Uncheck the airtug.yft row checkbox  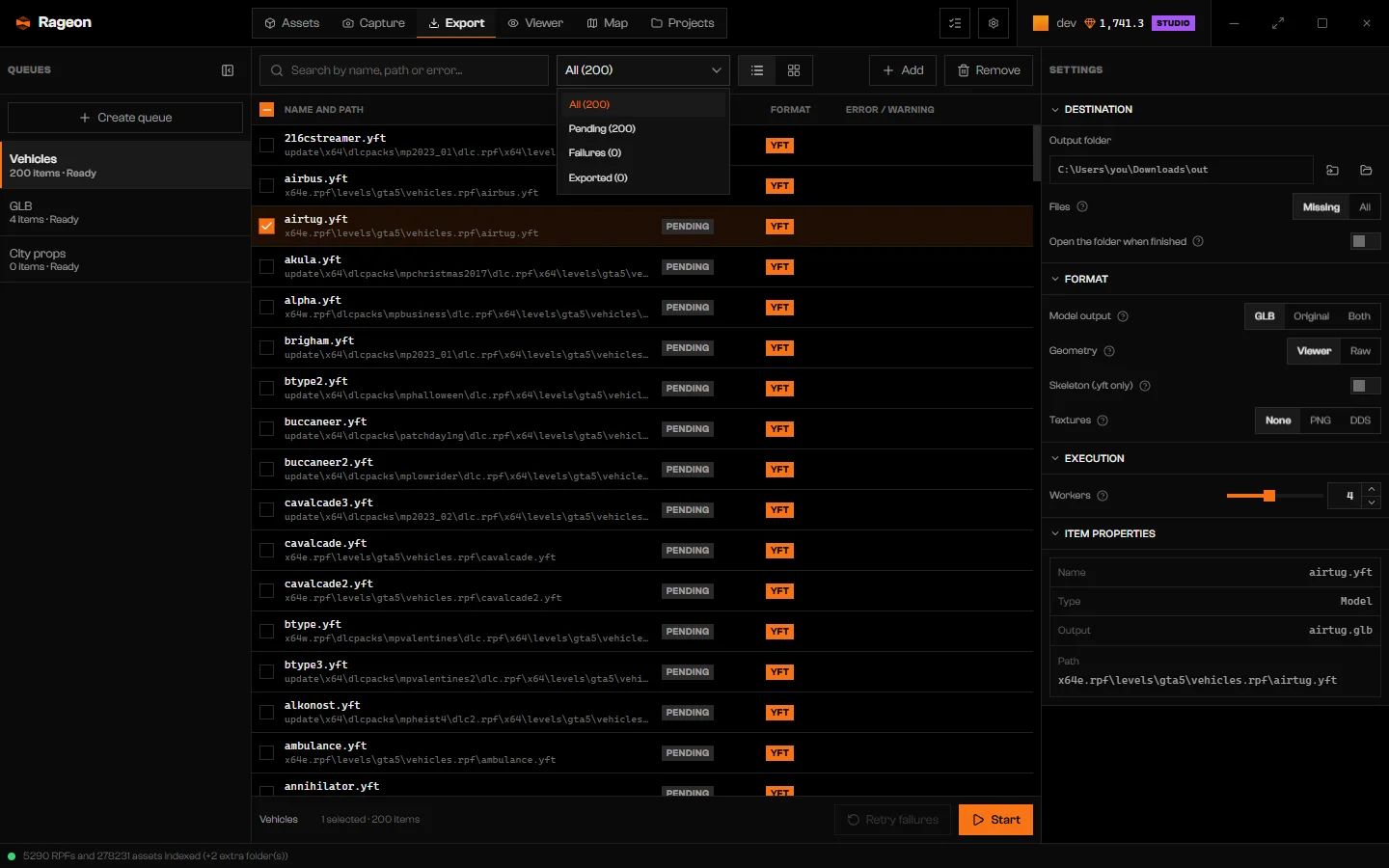pyautogui.click(x=267, y=227)
